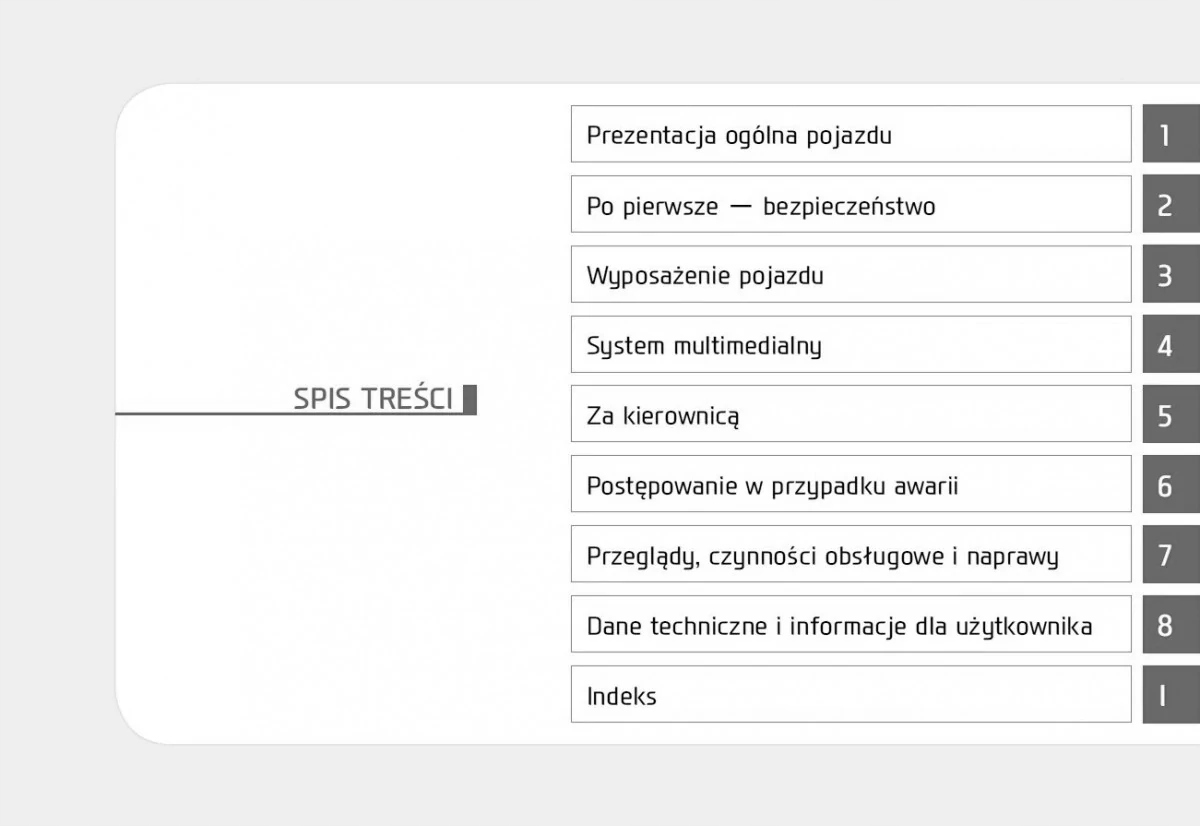Click the dark marker beside SPIS TREŚCI

point(470,399)
